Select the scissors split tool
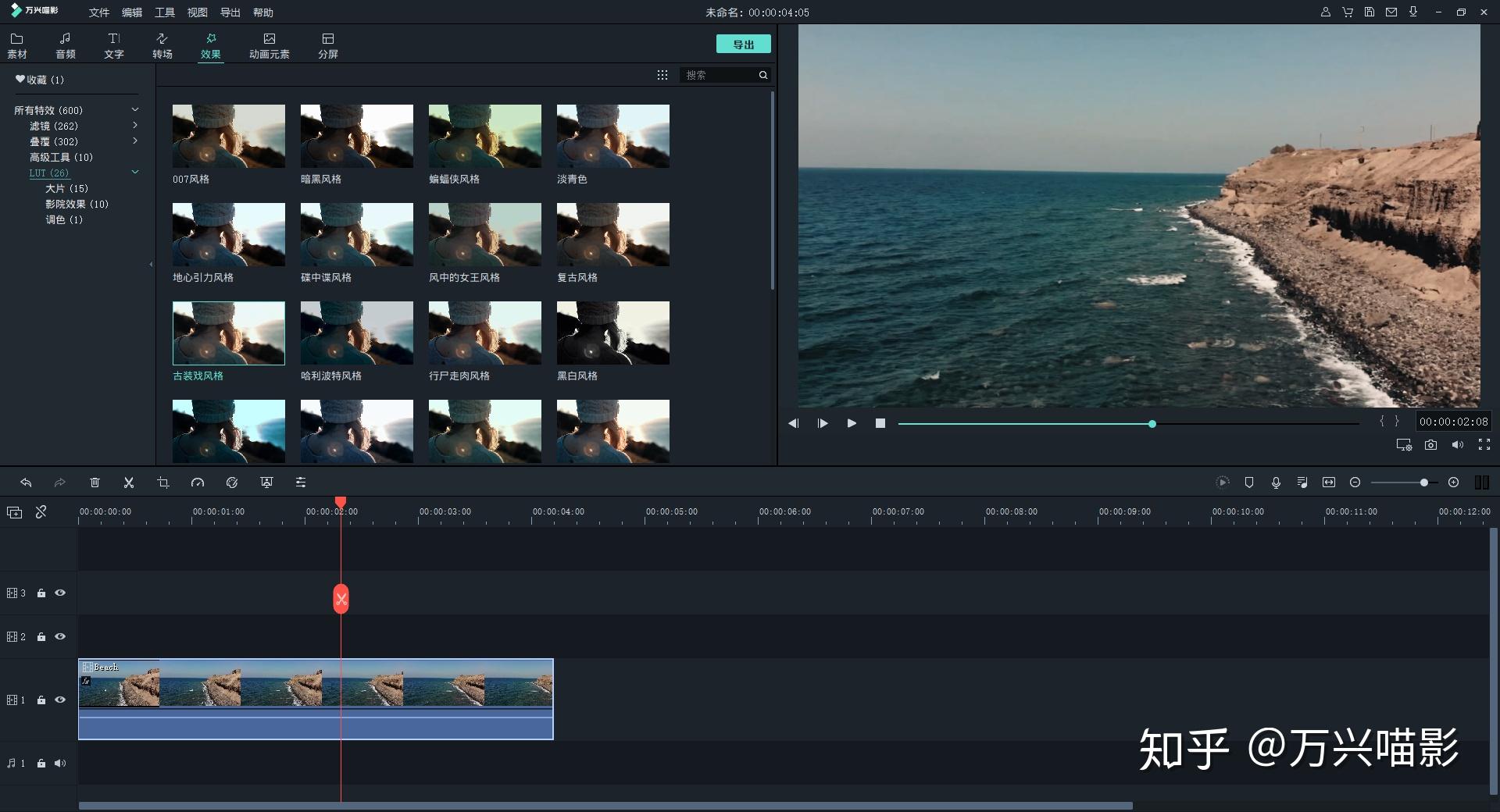This screenshot has width=1500, height=812. pos(129,483)
